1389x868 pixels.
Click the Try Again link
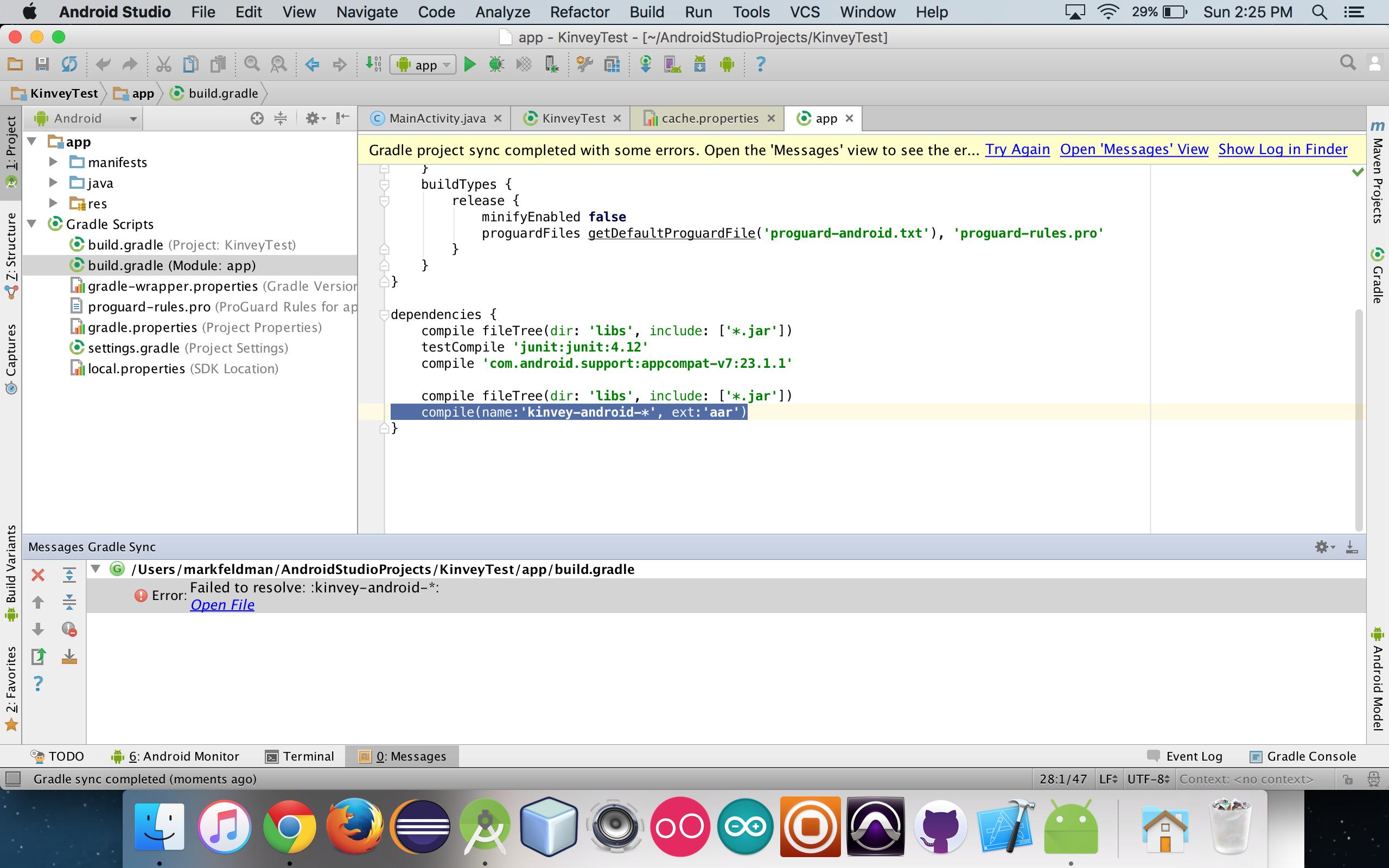[x=1017, y=149]
